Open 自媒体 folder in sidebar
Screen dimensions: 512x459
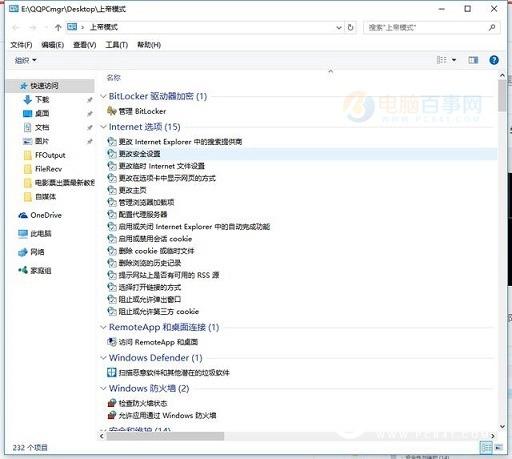pos(45,197)
